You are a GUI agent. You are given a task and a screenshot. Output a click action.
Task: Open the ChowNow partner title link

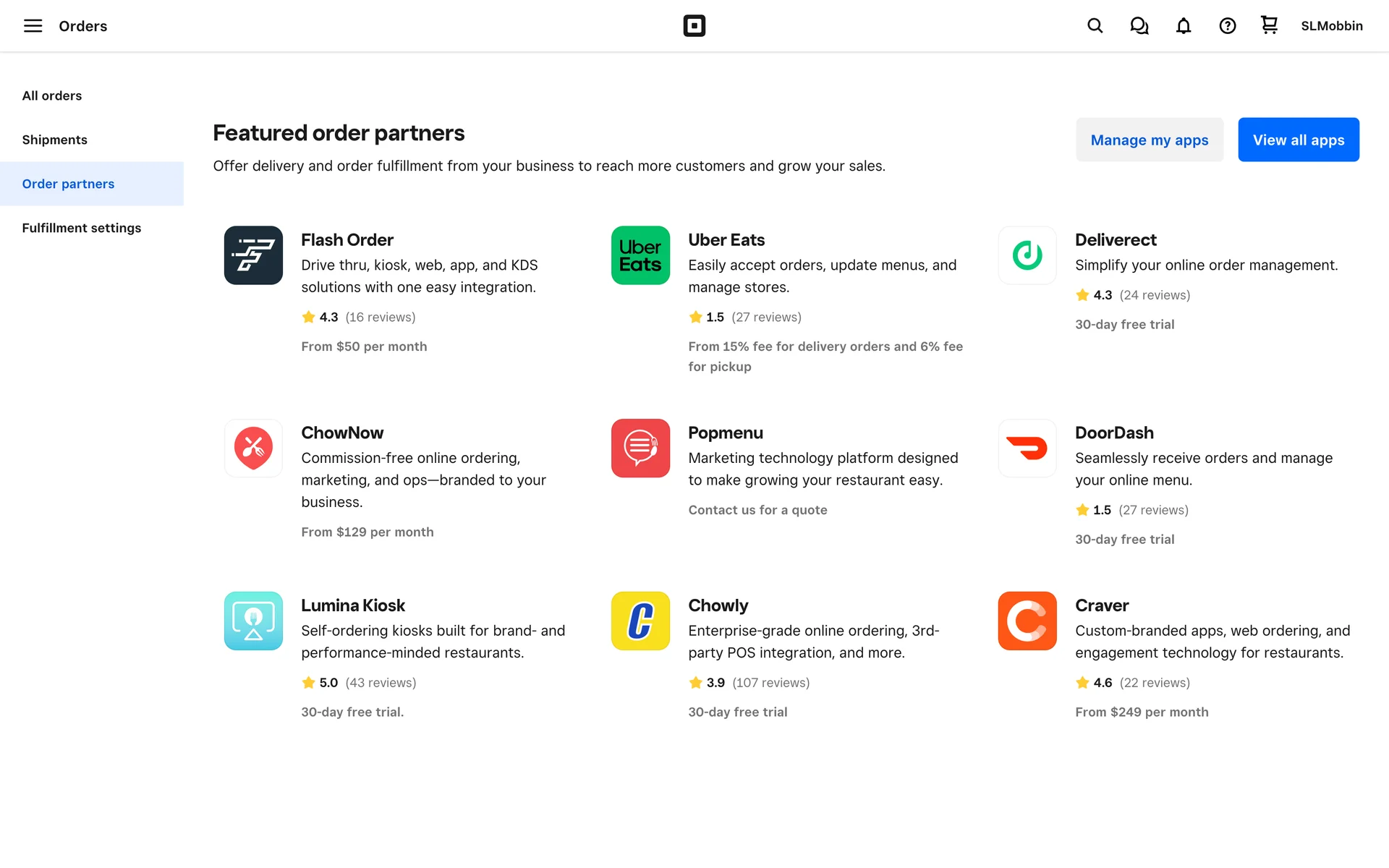[x=342, y=433]
